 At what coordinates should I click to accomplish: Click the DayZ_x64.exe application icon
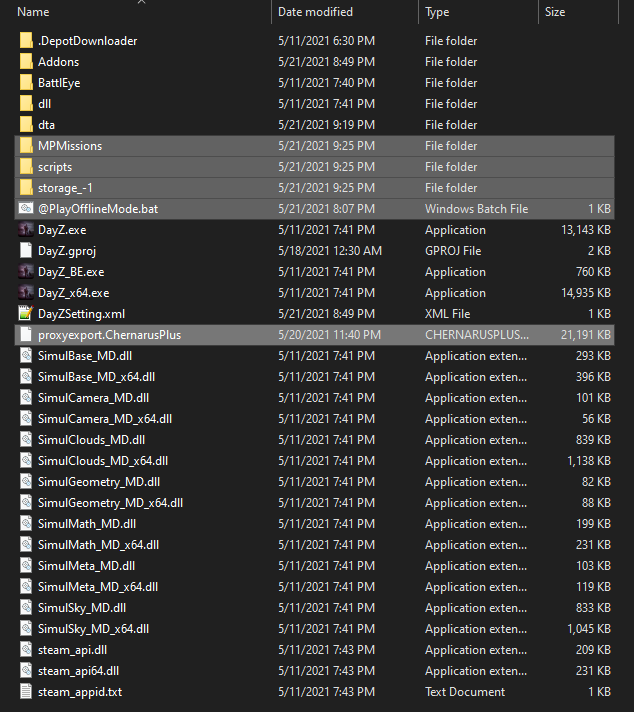[x=26, y=292]
